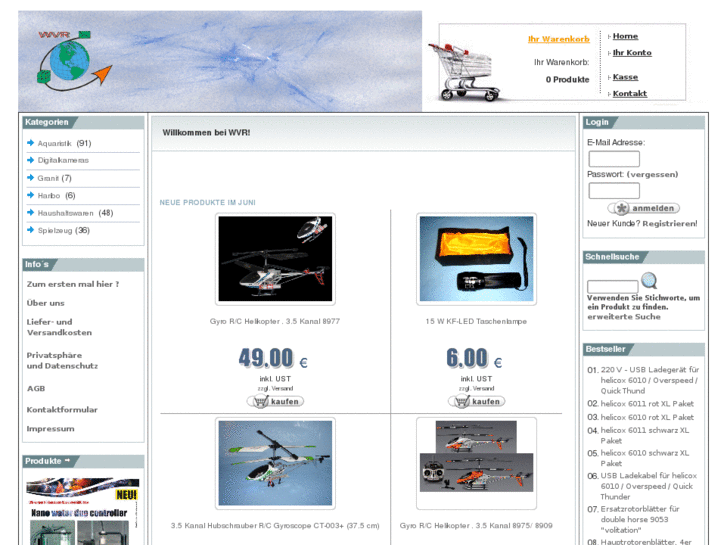Image resolution: width=727 pixels, height=545 pixels.
Task: Open bestseller 01 '220 V - USB Ladegerät'
Action: click(649, 380)
